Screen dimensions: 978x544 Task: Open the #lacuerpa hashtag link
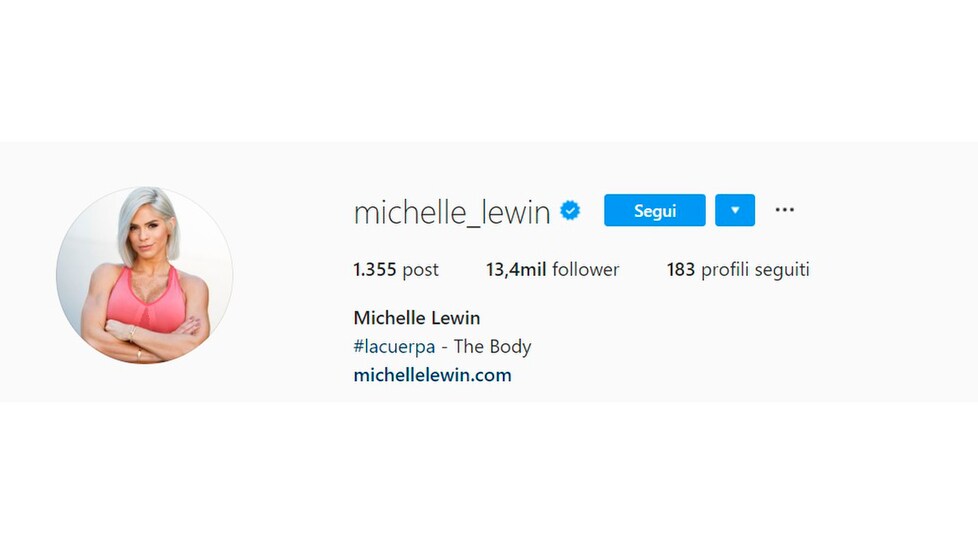394,346
